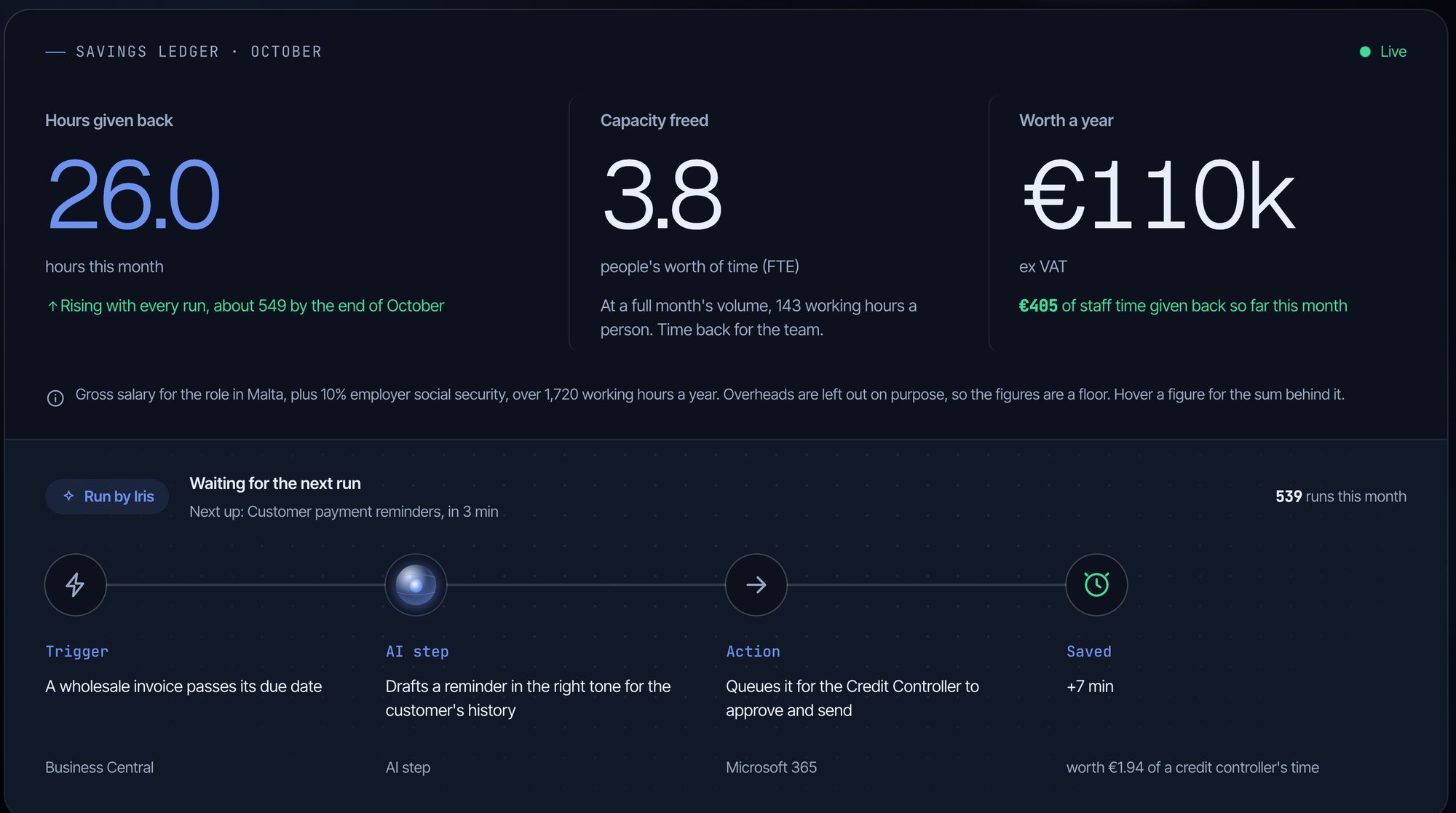Click the sparkle icon in Run by Iris

pyautogui.click(x=68, y=496)
